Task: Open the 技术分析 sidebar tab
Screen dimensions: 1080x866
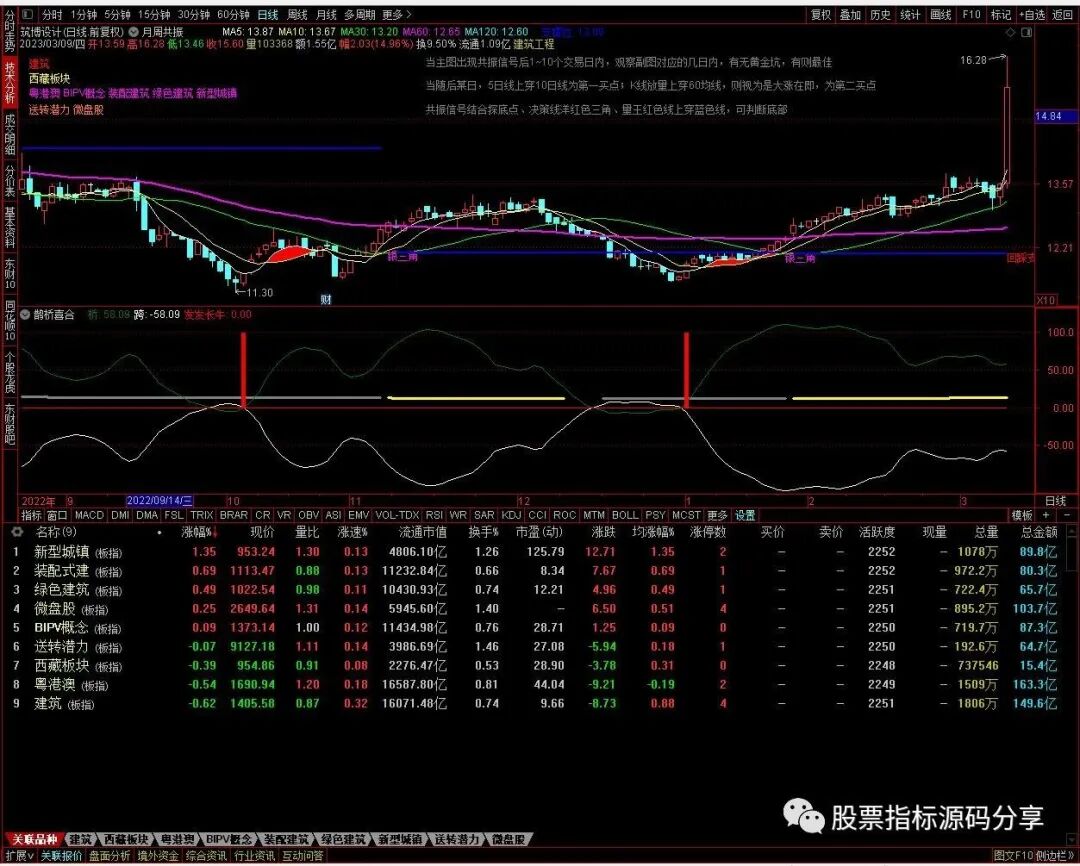Action: [x=10, y=81]
